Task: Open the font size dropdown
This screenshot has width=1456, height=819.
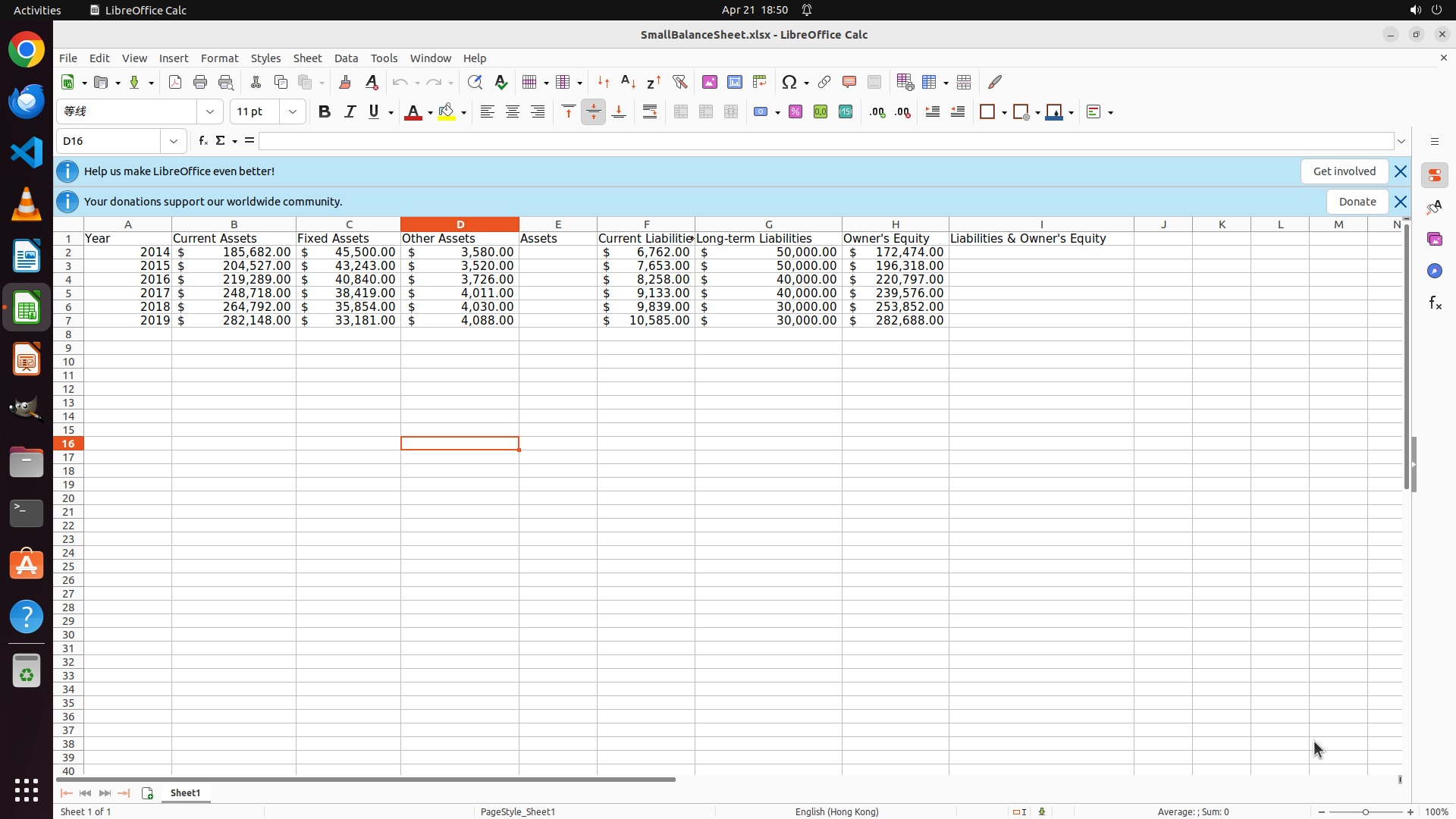Action: click(293, 111)
